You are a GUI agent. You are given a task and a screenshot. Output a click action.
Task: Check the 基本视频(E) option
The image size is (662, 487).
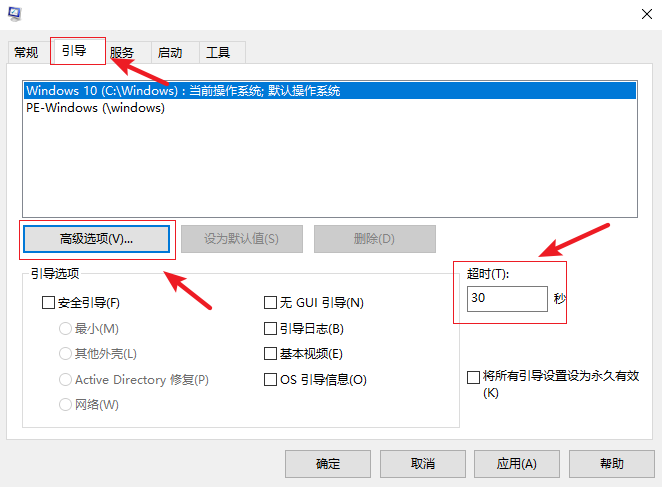(x=270, y=354)
